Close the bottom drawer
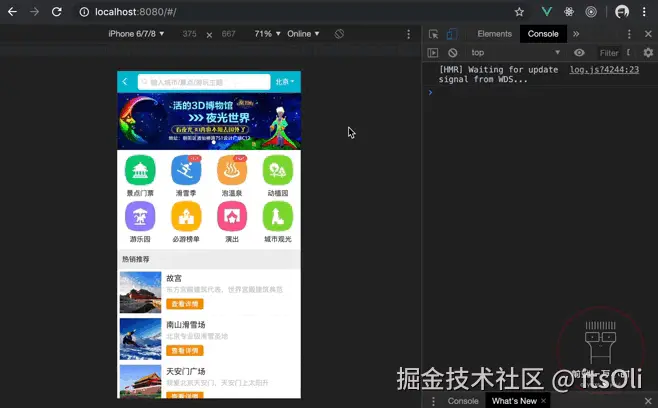The width and height of the screenshot is (658, 408). 648,401
